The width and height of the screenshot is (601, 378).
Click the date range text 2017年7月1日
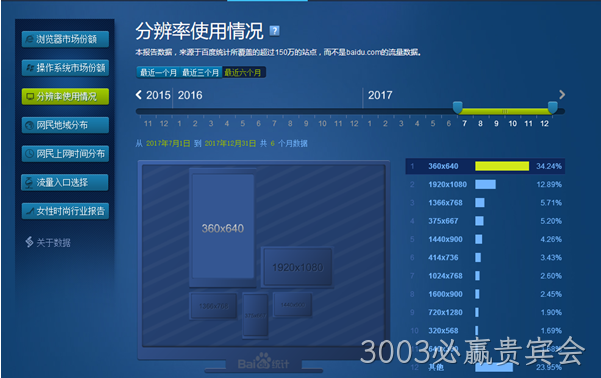click(168, 143)
